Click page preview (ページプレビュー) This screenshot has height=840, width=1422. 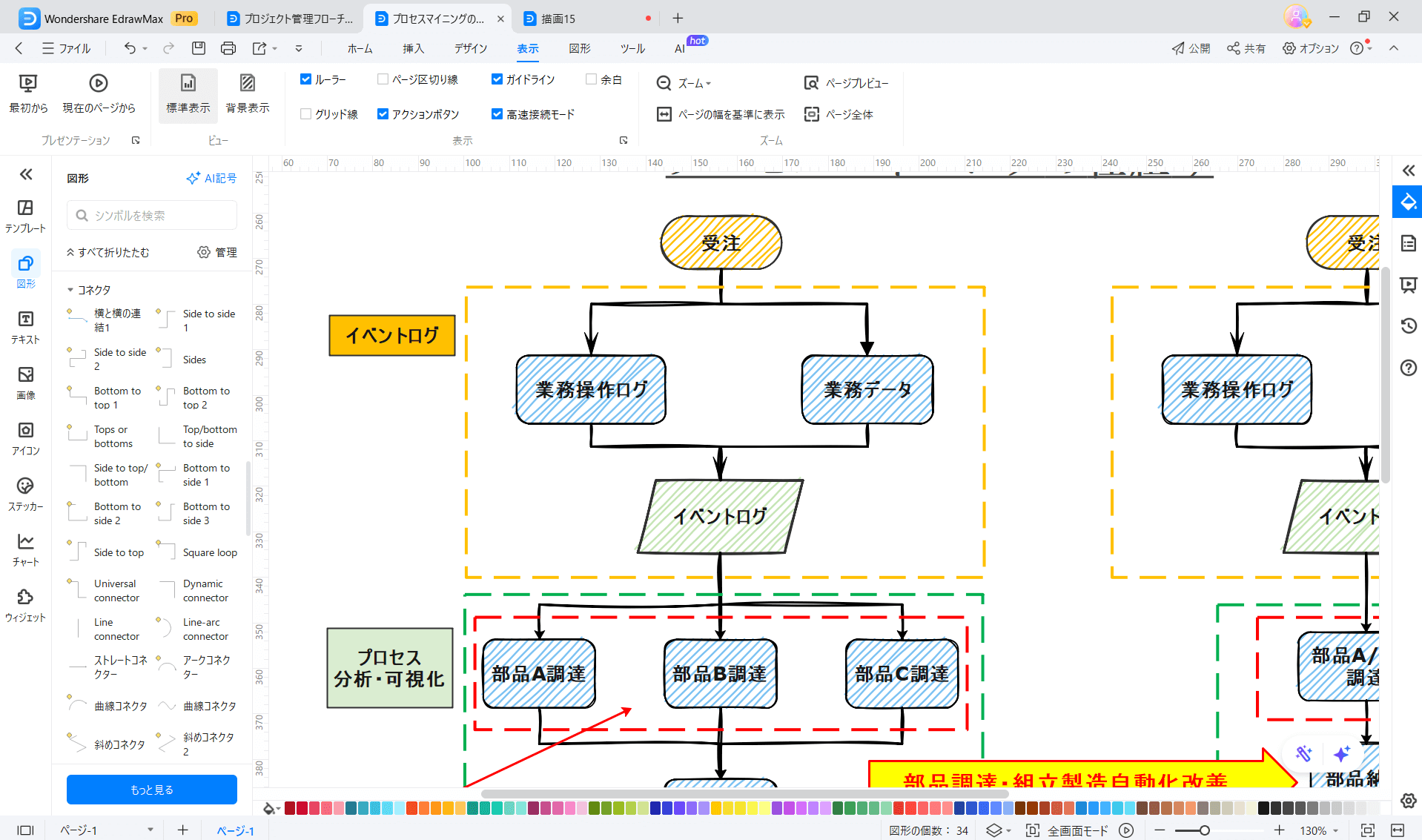pos(846,83)
